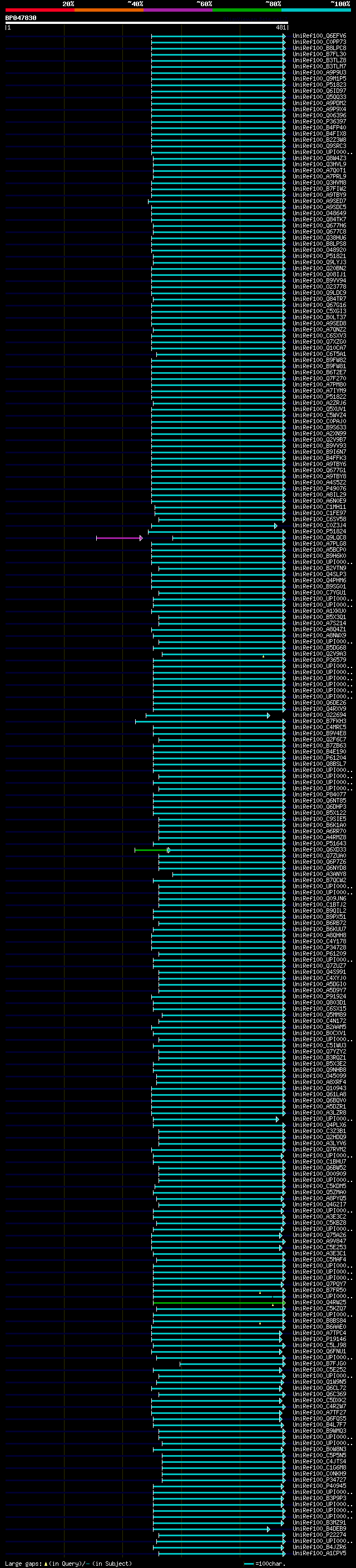Choose hit UniRef100_P51823
The width and height of the screenshot is (356, 1568).
pos(319,85)
